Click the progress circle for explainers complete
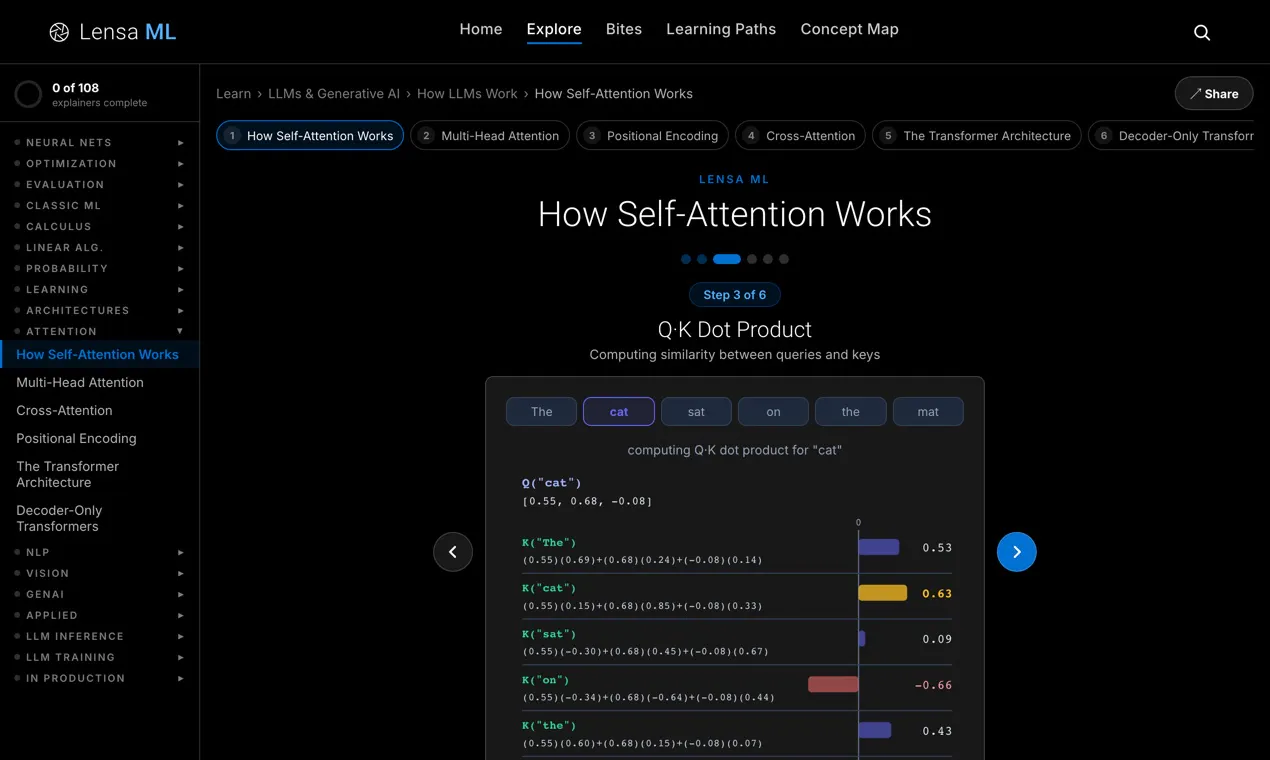Viewport: 1270px width, 760px height. coord(28,95)
